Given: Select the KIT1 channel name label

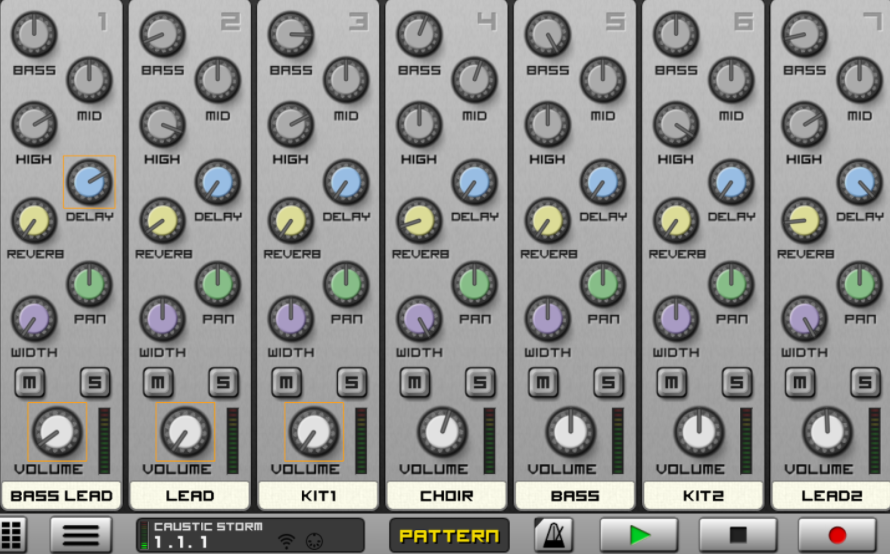Looking at the screenshot, I should click(x=318, y=495).
